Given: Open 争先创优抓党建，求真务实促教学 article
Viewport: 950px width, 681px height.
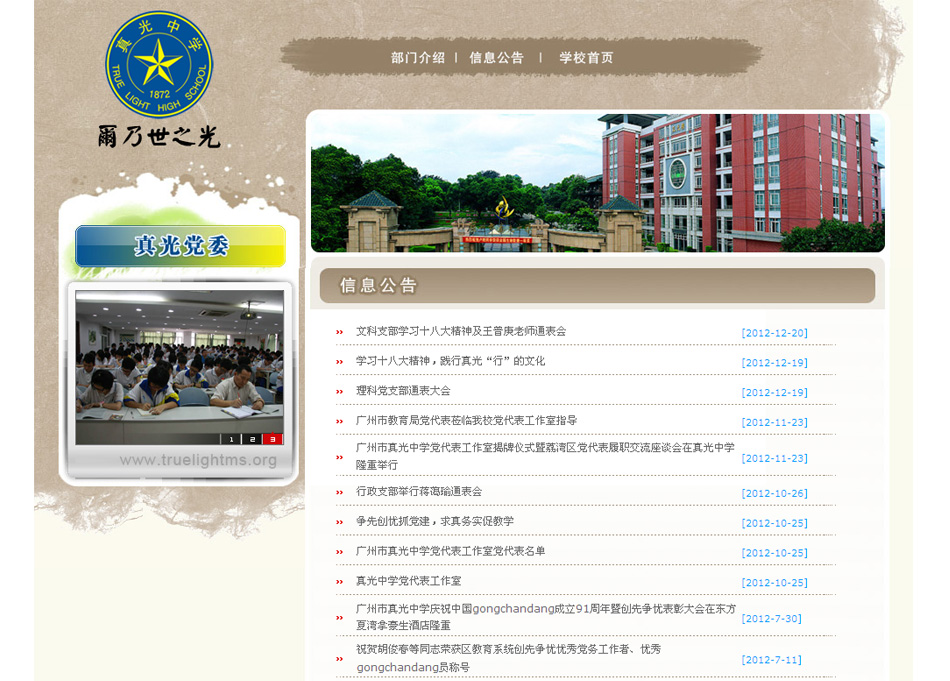Looking at the screenshot, I should coord(434,521).
